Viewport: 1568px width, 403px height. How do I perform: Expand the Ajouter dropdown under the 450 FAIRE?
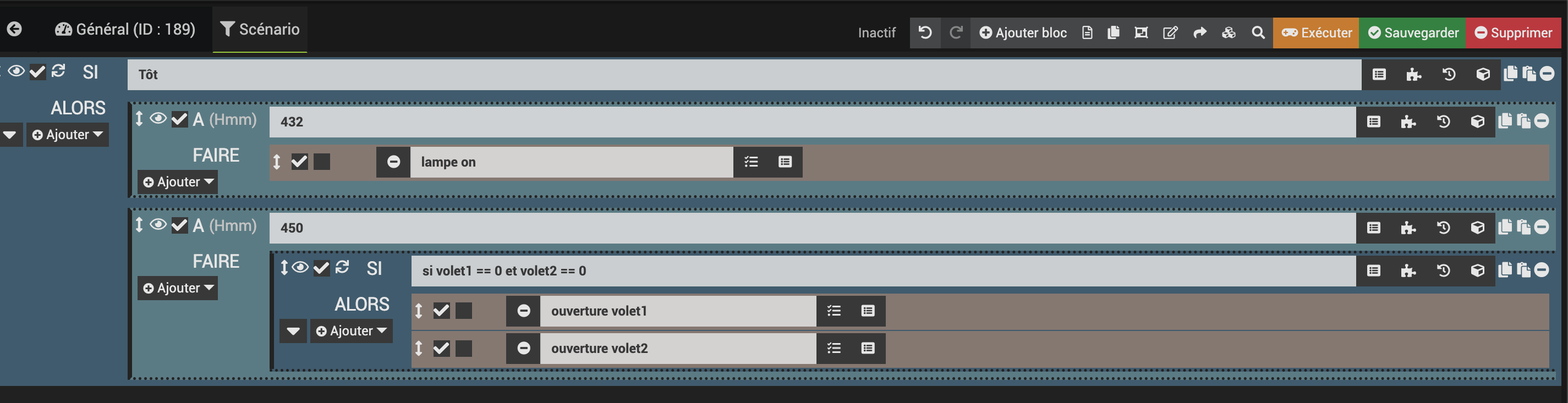tap(178, 288)
